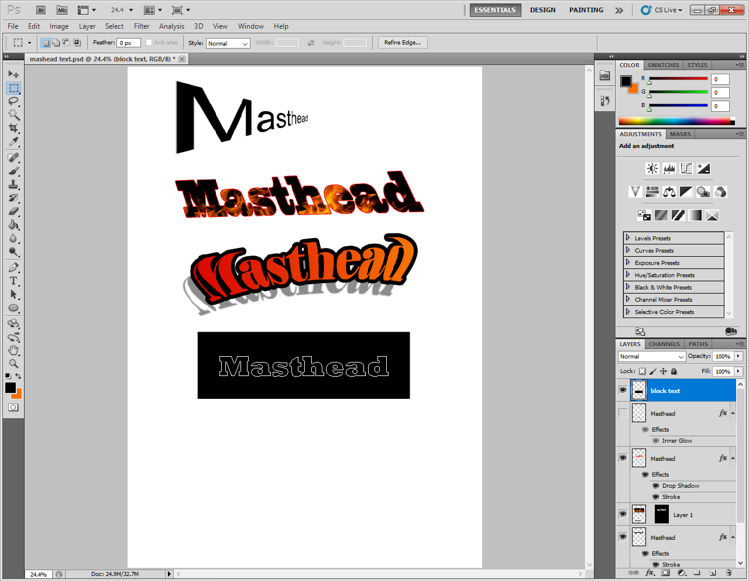Toggle Quick Mask mode
The width and height of the screenshot is (749, 581).
point(13,408)
